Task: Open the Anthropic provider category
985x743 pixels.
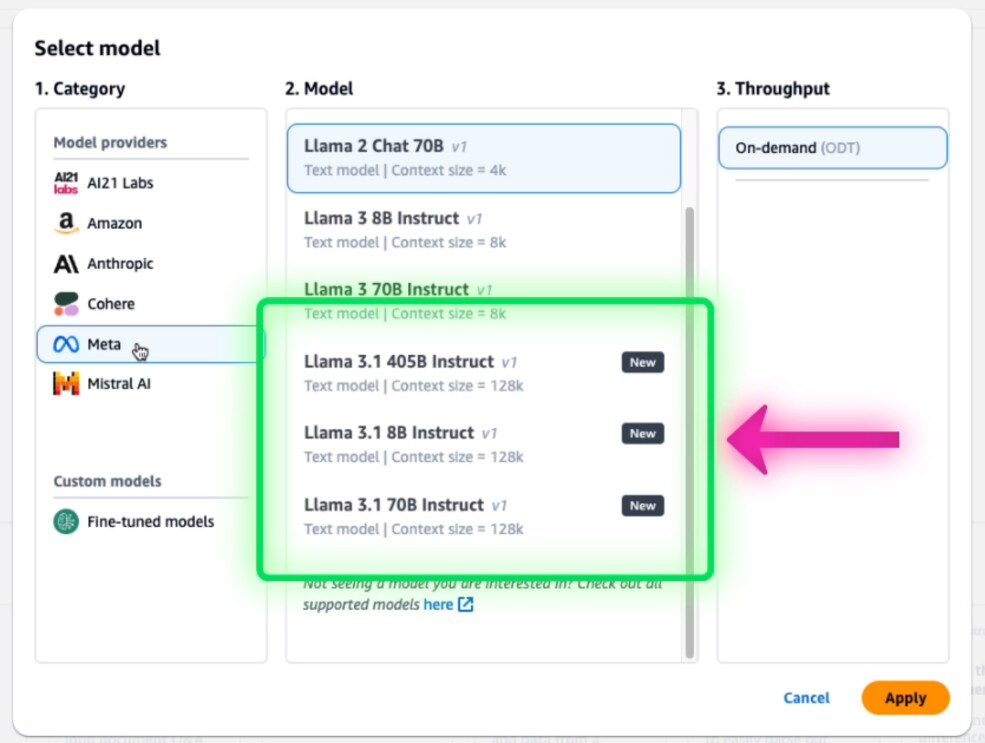Action: (x=120, y=264)
